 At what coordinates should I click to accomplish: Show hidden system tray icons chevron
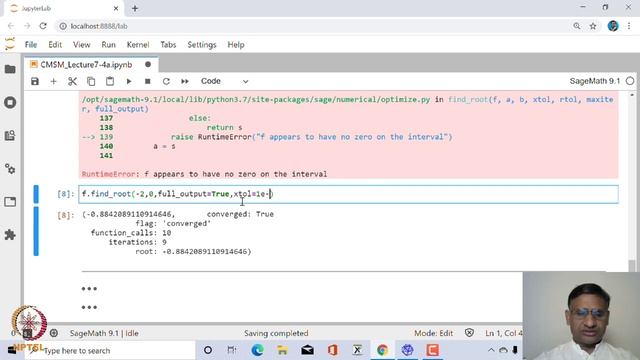pyautogui.click(x=491, y=350)
